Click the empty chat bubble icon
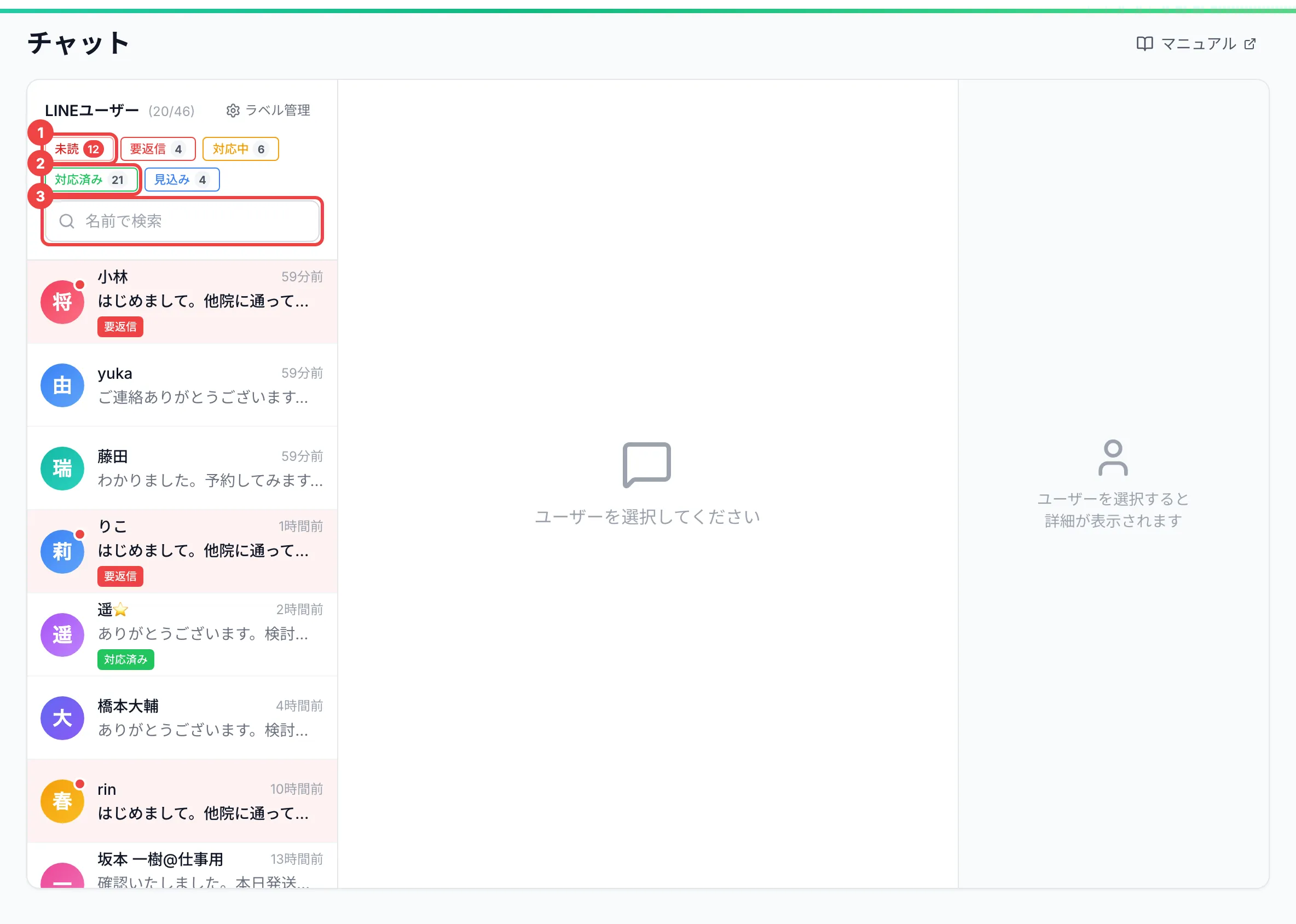 click(647, 465)
